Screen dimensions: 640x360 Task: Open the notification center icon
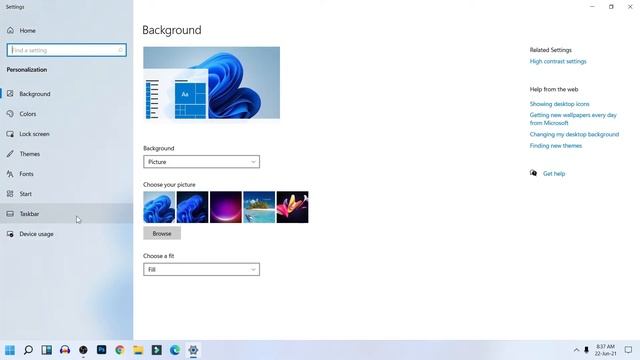[628, 350]
